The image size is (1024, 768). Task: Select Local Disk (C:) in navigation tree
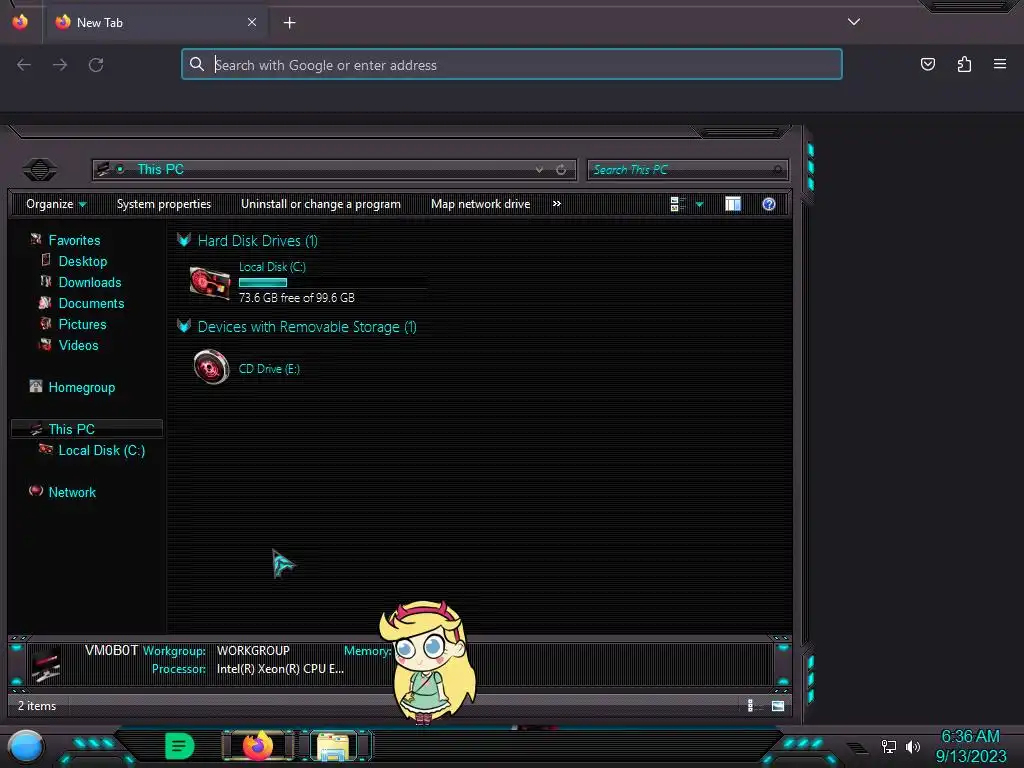coord(101,450)
